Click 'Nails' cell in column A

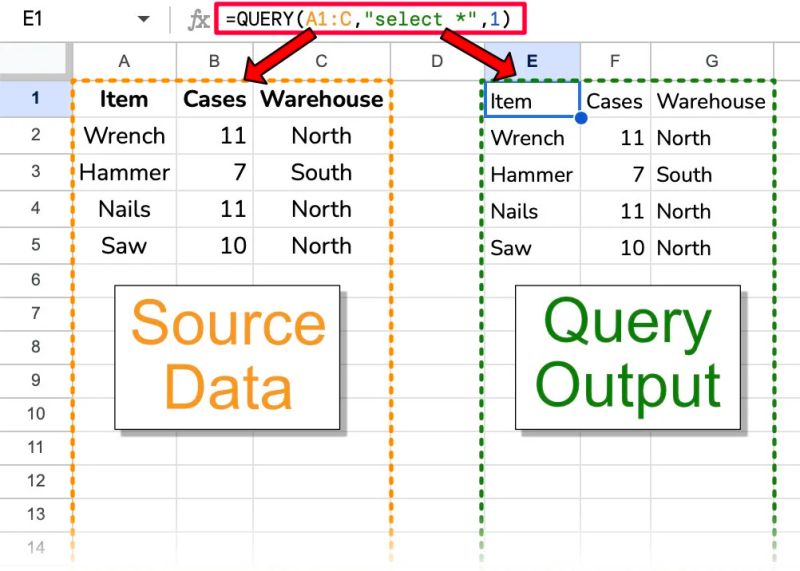pos(124,209)
